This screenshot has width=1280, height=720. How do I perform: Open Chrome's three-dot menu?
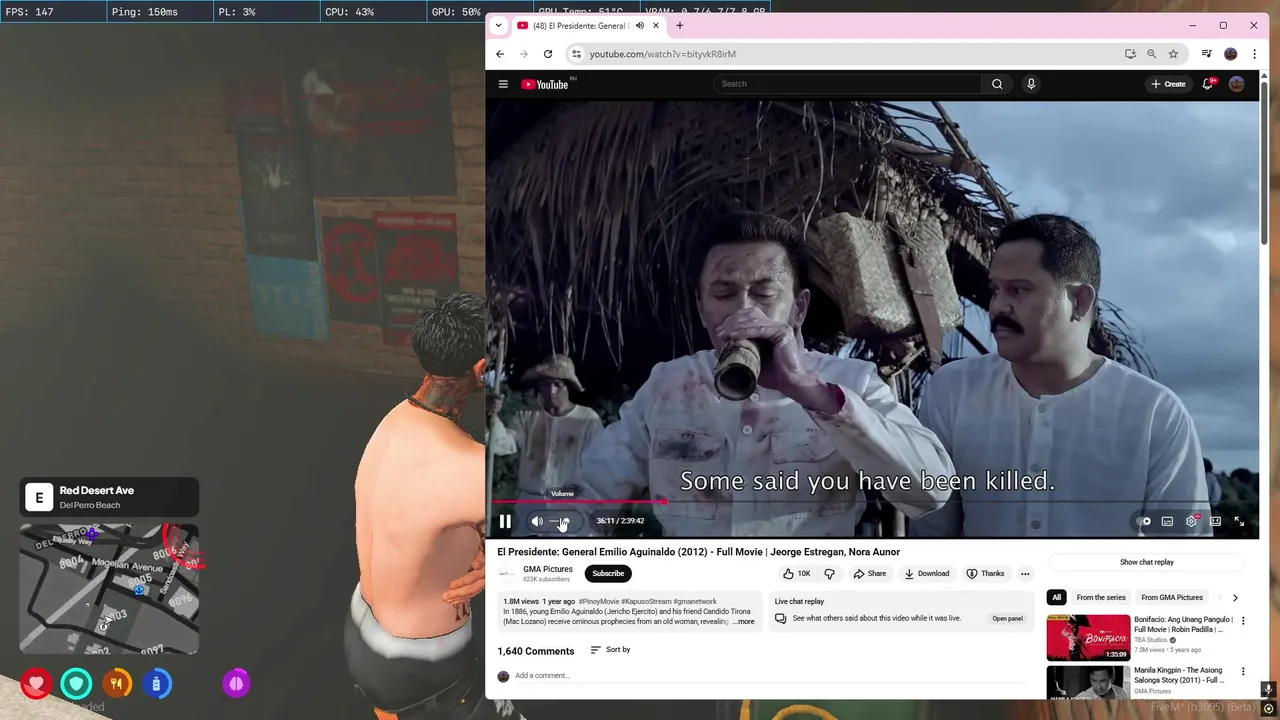[x=1254, y=54]
